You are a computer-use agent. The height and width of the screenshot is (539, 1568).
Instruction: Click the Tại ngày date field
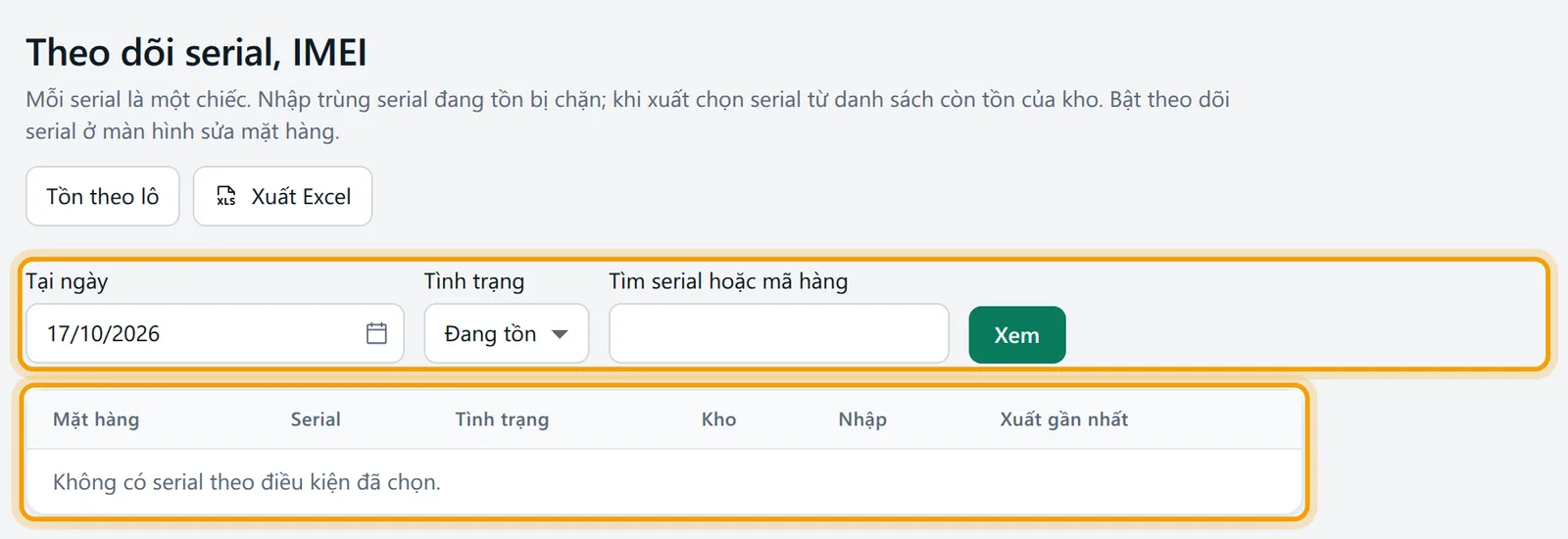[215, 333]
